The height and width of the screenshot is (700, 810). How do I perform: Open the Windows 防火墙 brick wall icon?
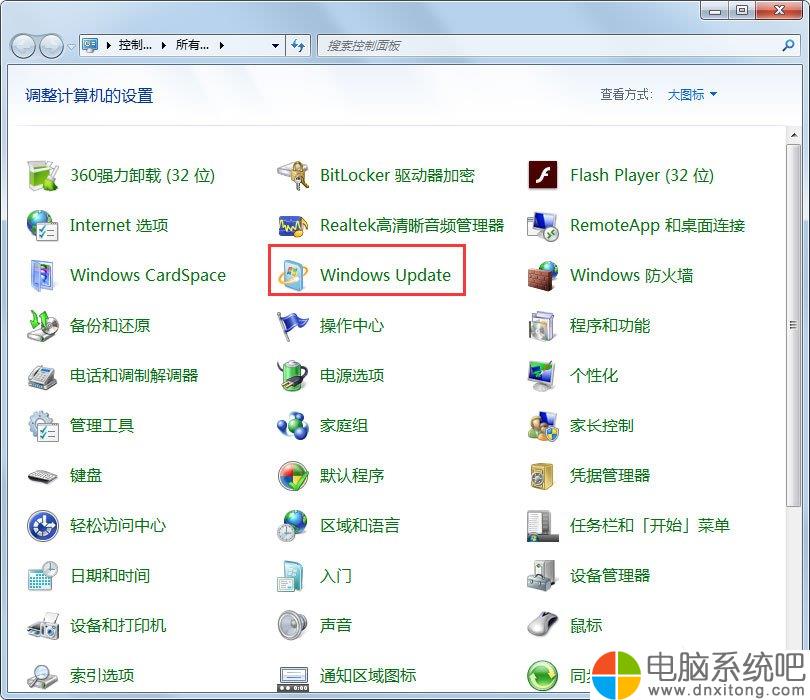tap(543, 275)
